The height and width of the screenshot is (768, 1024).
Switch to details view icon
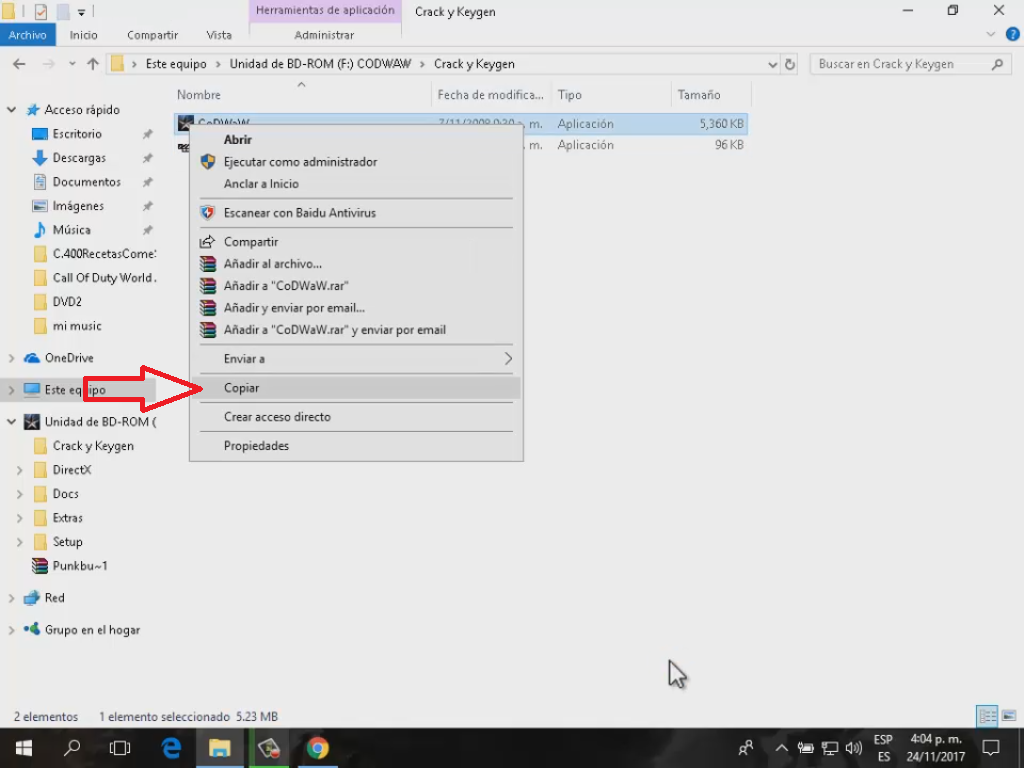click(x=987, y=716)
